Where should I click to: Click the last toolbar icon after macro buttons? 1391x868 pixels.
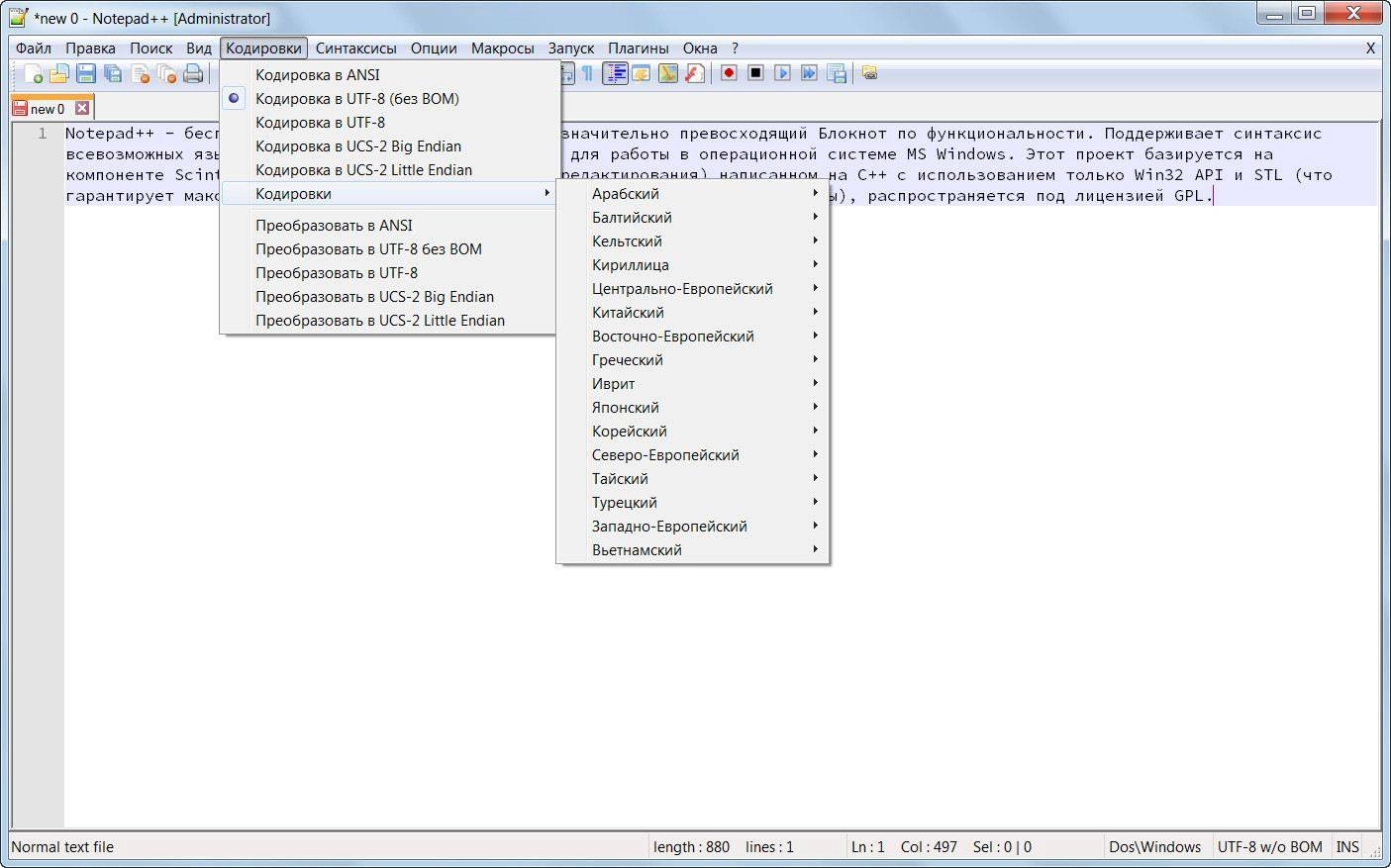(x=869, y=73)
